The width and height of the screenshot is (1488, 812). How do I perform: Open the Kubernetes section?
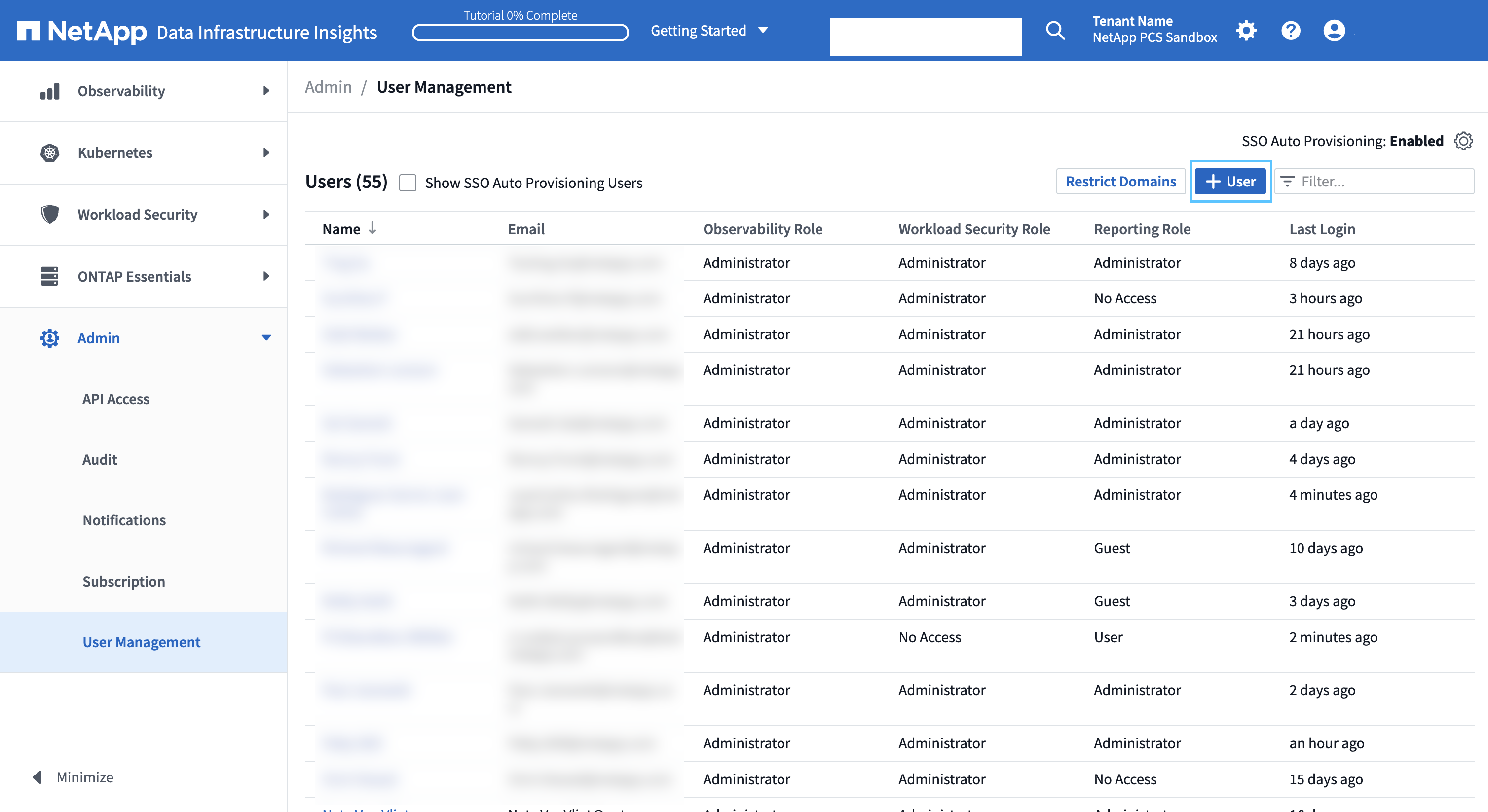(x=143, y=152)
